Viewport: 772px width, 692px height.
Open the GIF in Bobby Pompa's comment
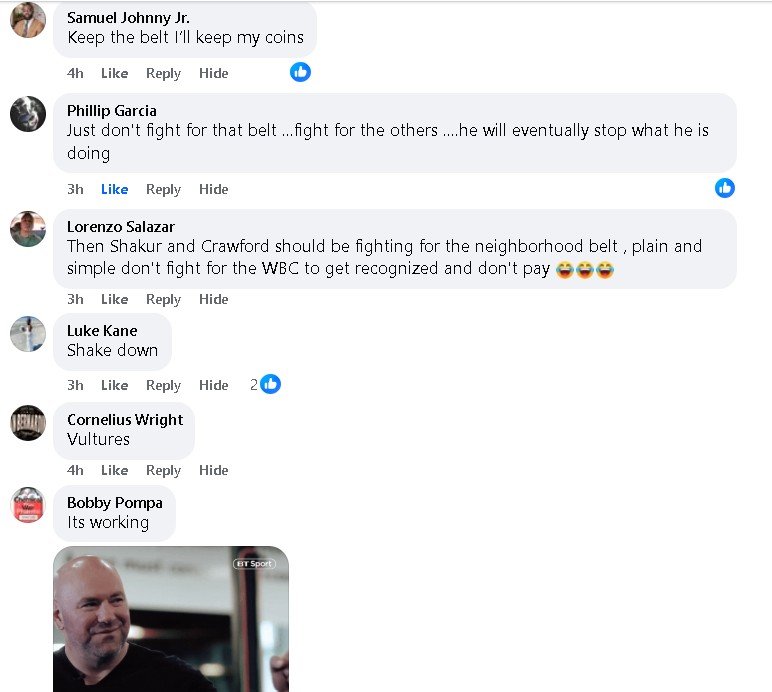coord(171,618)
